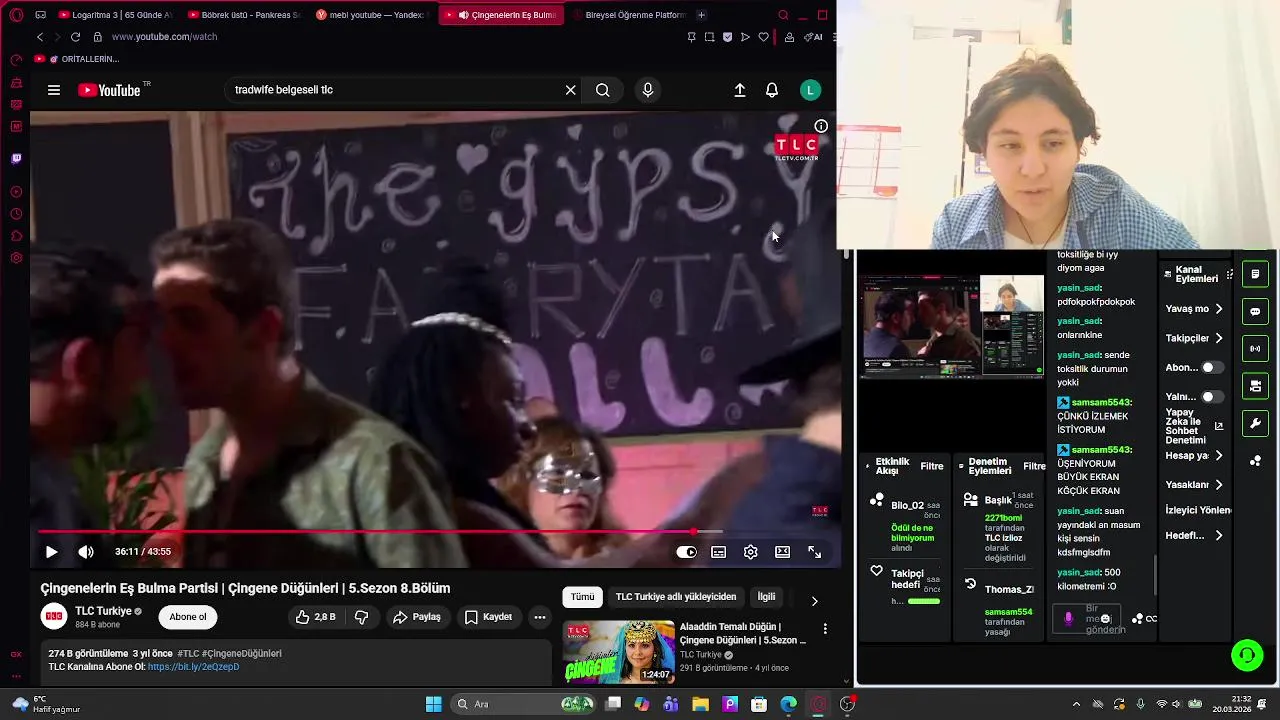Show more filter chips with arrow

814,601
